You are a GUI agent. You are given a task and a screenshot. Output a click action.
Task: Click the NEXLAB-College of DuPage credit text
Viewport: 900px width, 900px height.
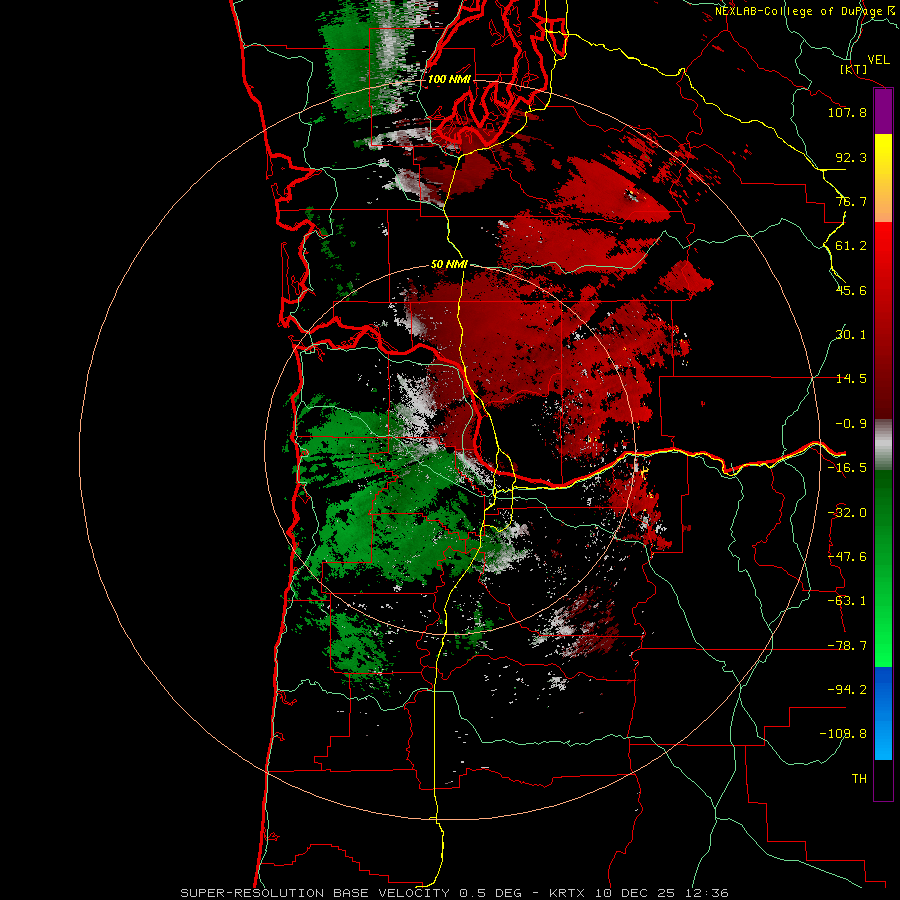click(806, 11)
